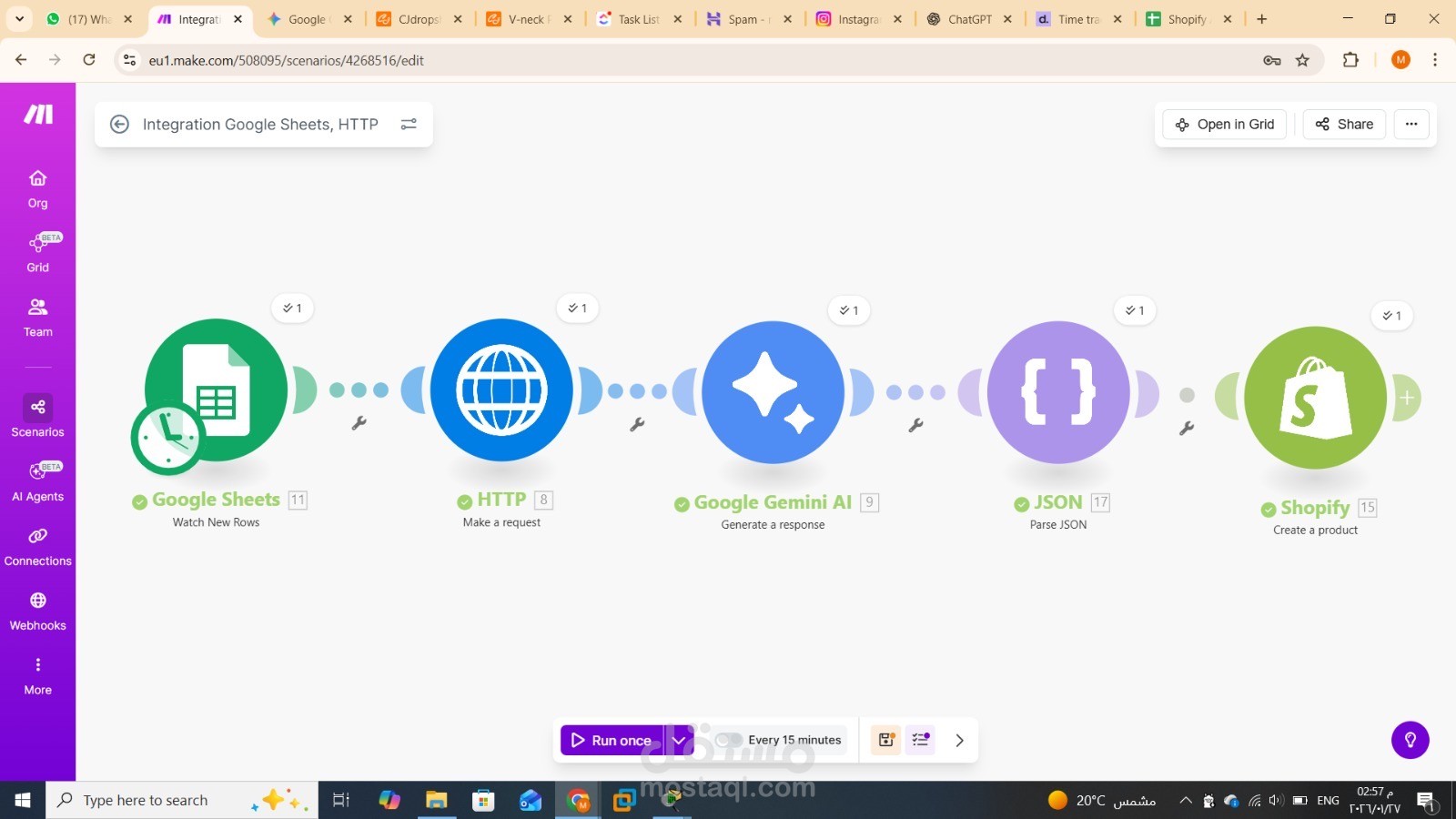The height and width of the screenshot is (819, 1456).
Task: Open the HTTP module execution bubble
Action: pos(578,308)
